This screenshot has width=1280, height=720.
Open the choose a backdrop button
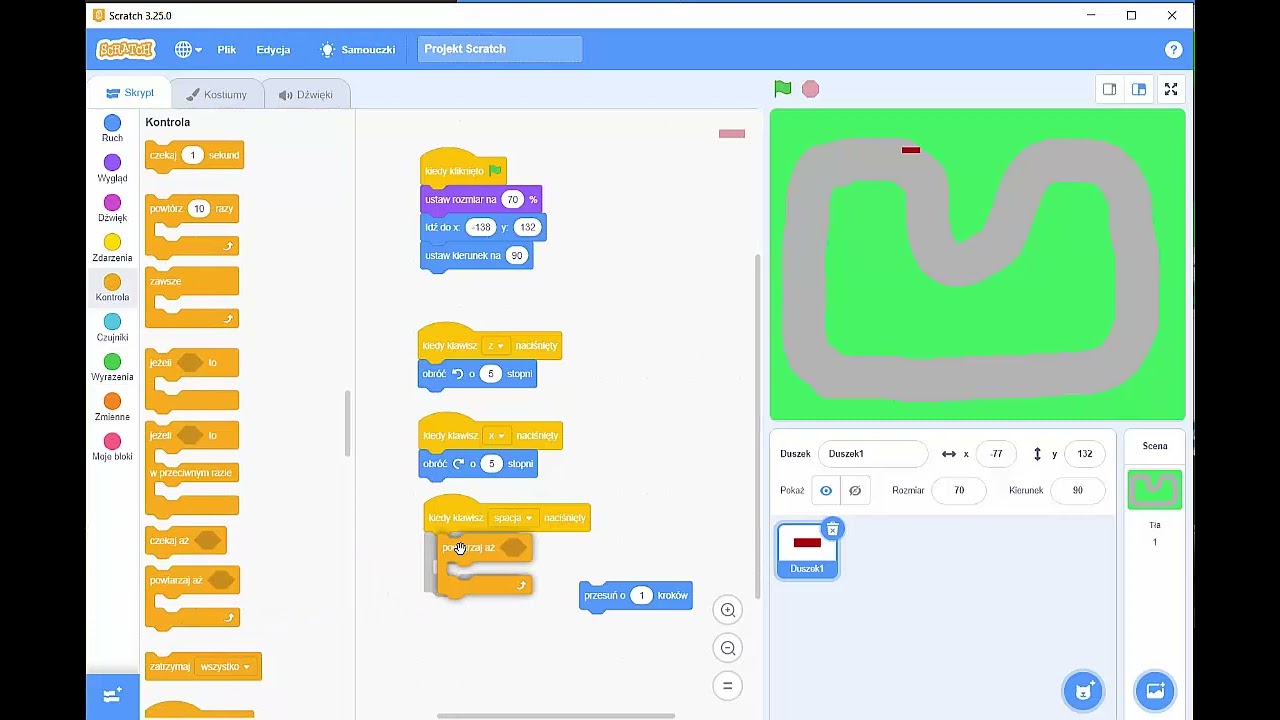tap(1155, 691)
